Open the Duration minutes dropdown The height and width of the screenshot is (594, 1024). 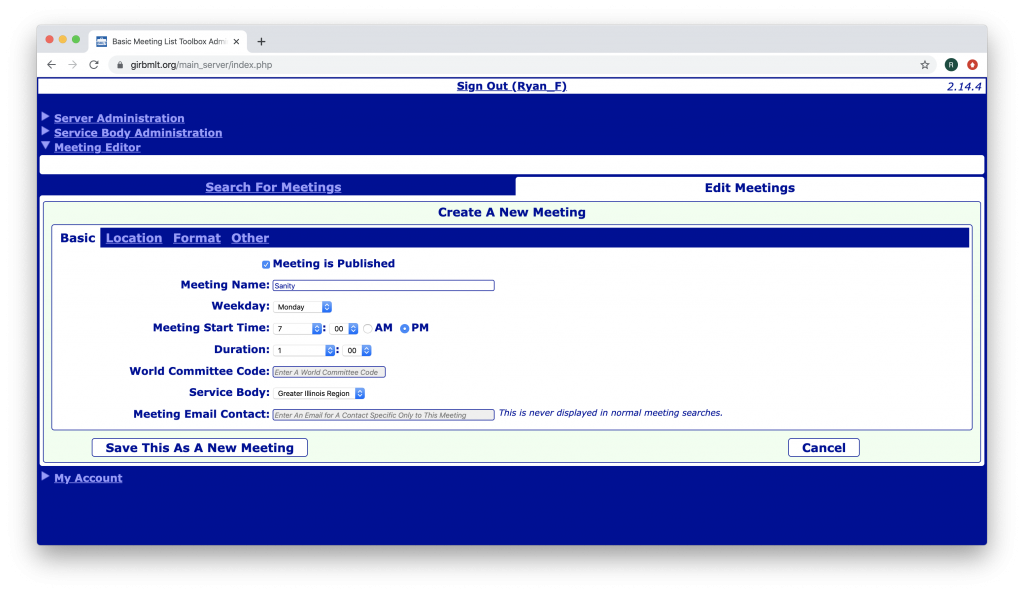point(357,351)
